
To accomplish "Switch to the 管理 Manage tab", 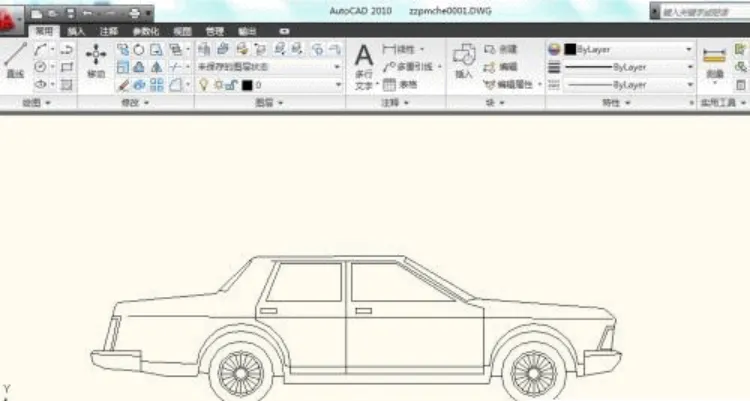I will click(x=215, y=31).
